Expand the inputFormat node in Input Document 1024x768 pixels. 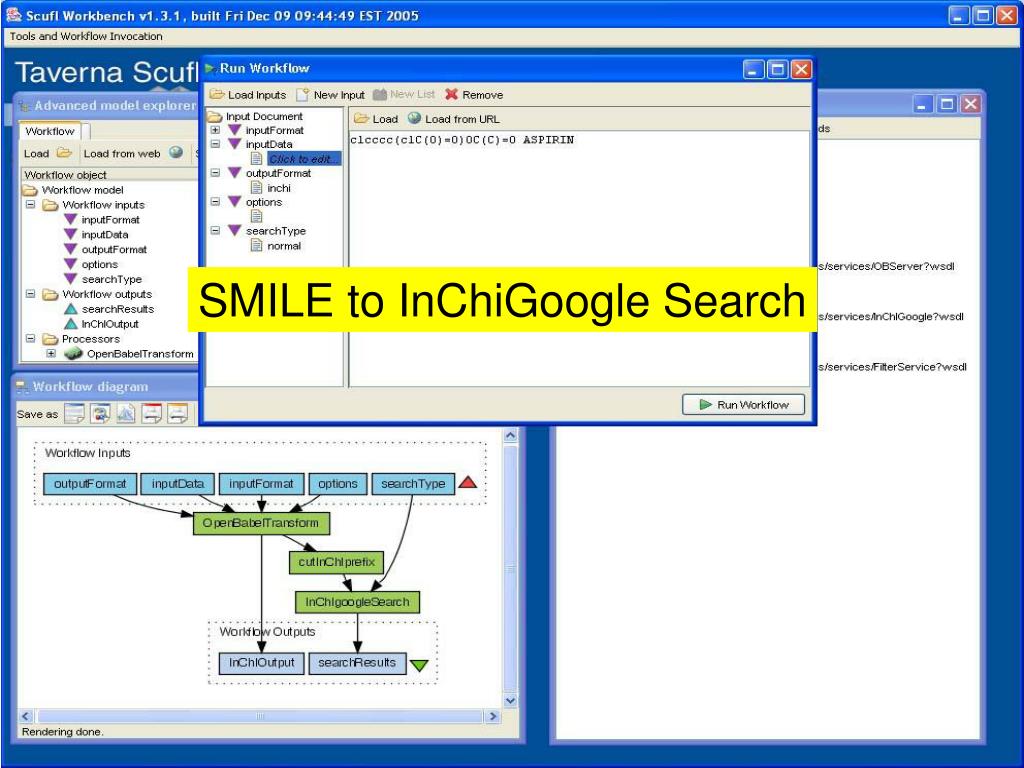[215, 130]
